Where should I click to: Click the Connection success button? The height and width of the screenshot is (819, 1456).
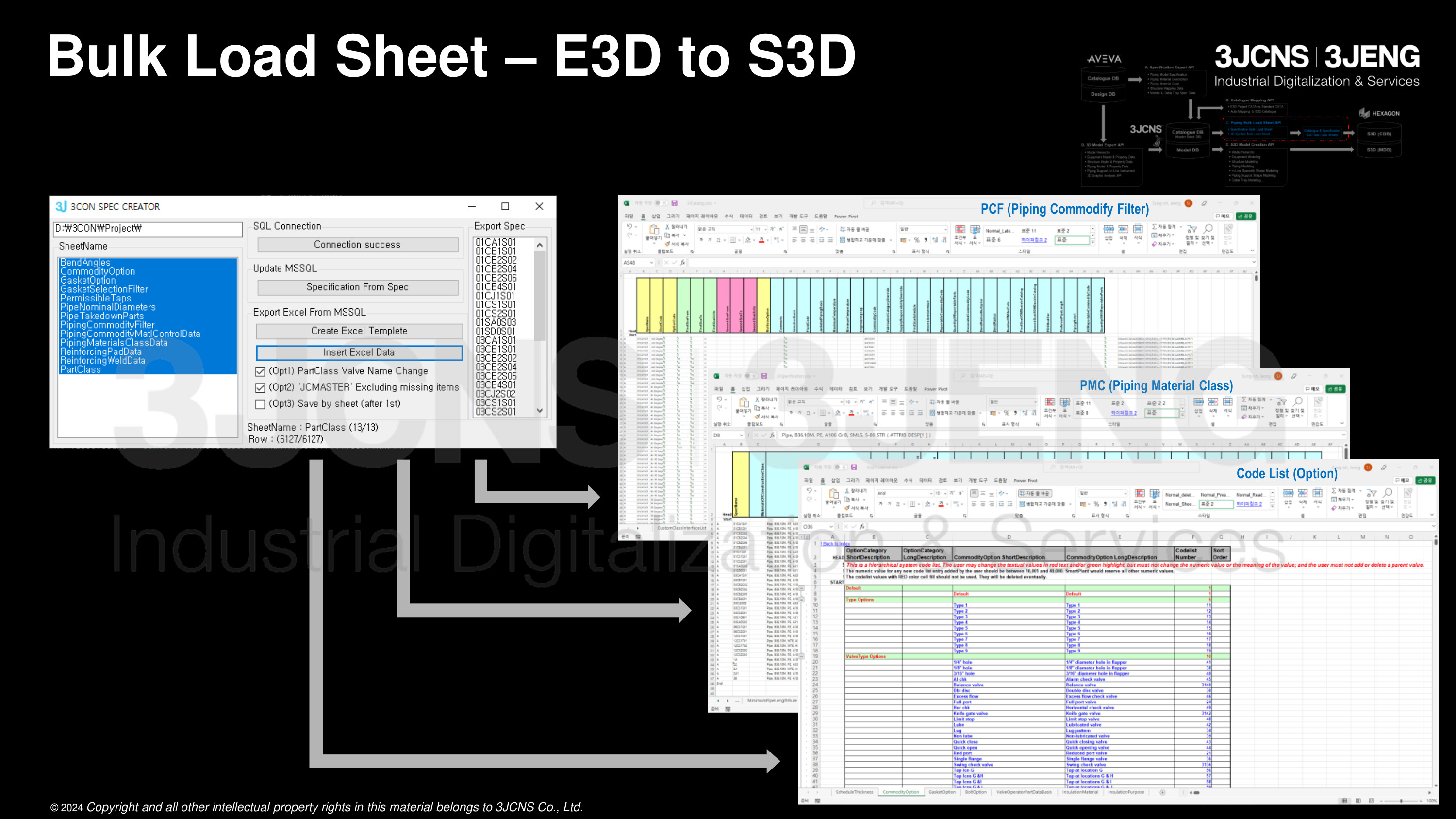(357, 245)
